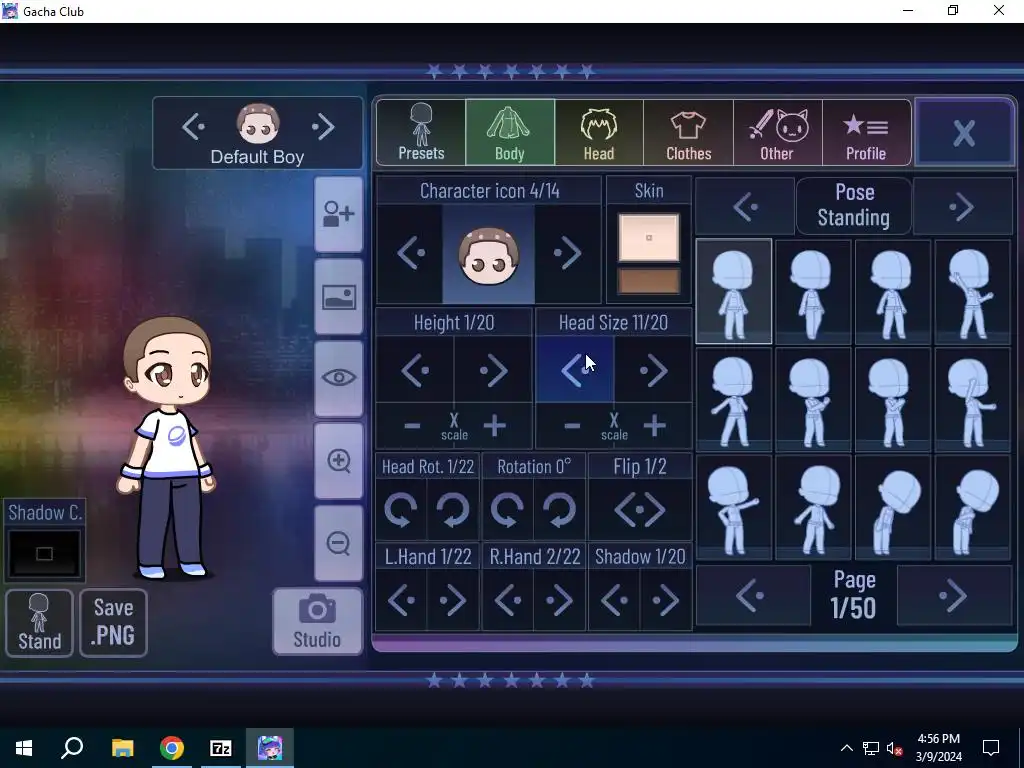The height and width of the screenshot is (768, 1024).
Task: Toggle the Flip 1/2 control
Action: pos(640,509)
